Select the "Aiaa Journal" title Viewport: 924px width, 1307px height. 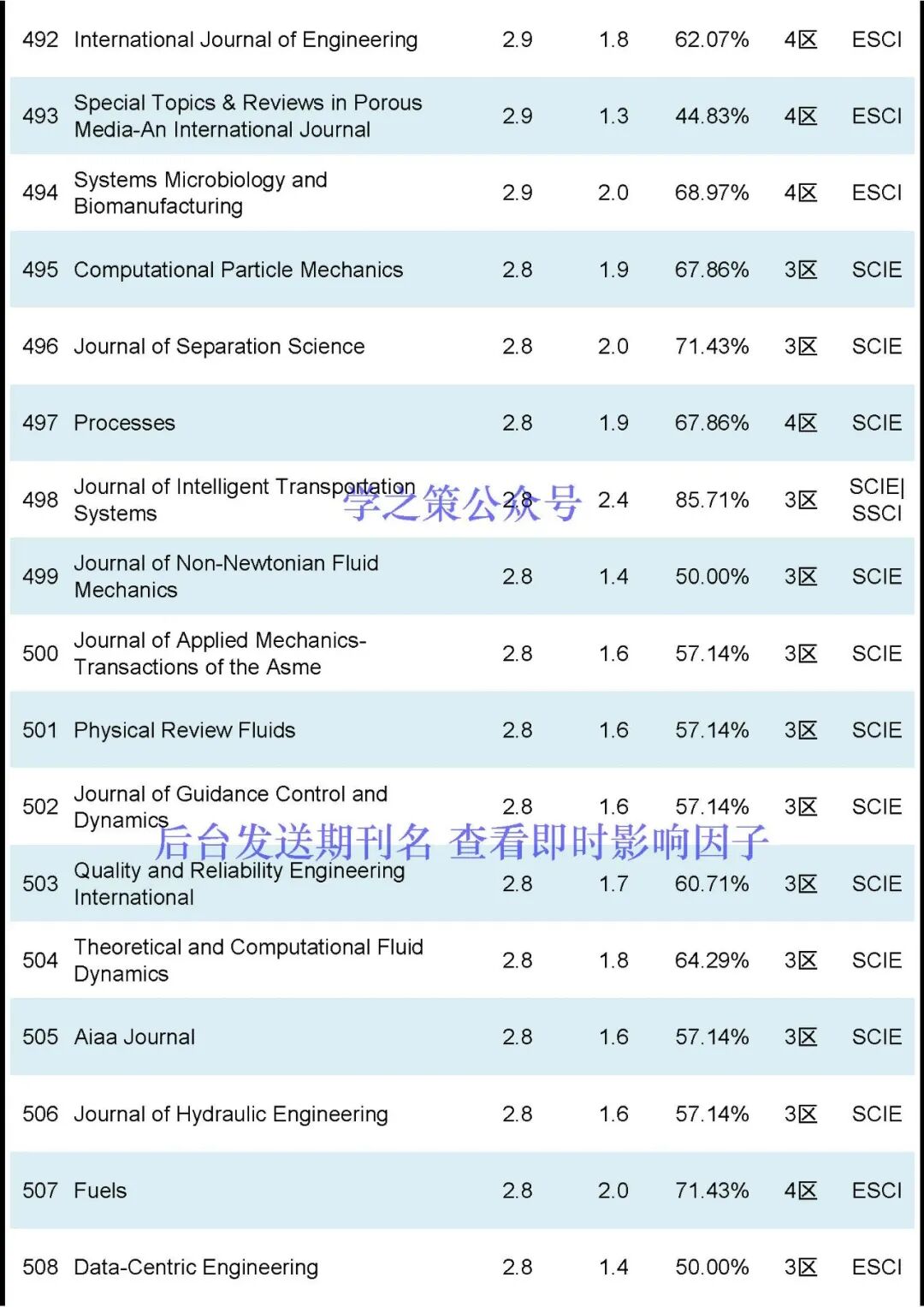(134, 1037)
